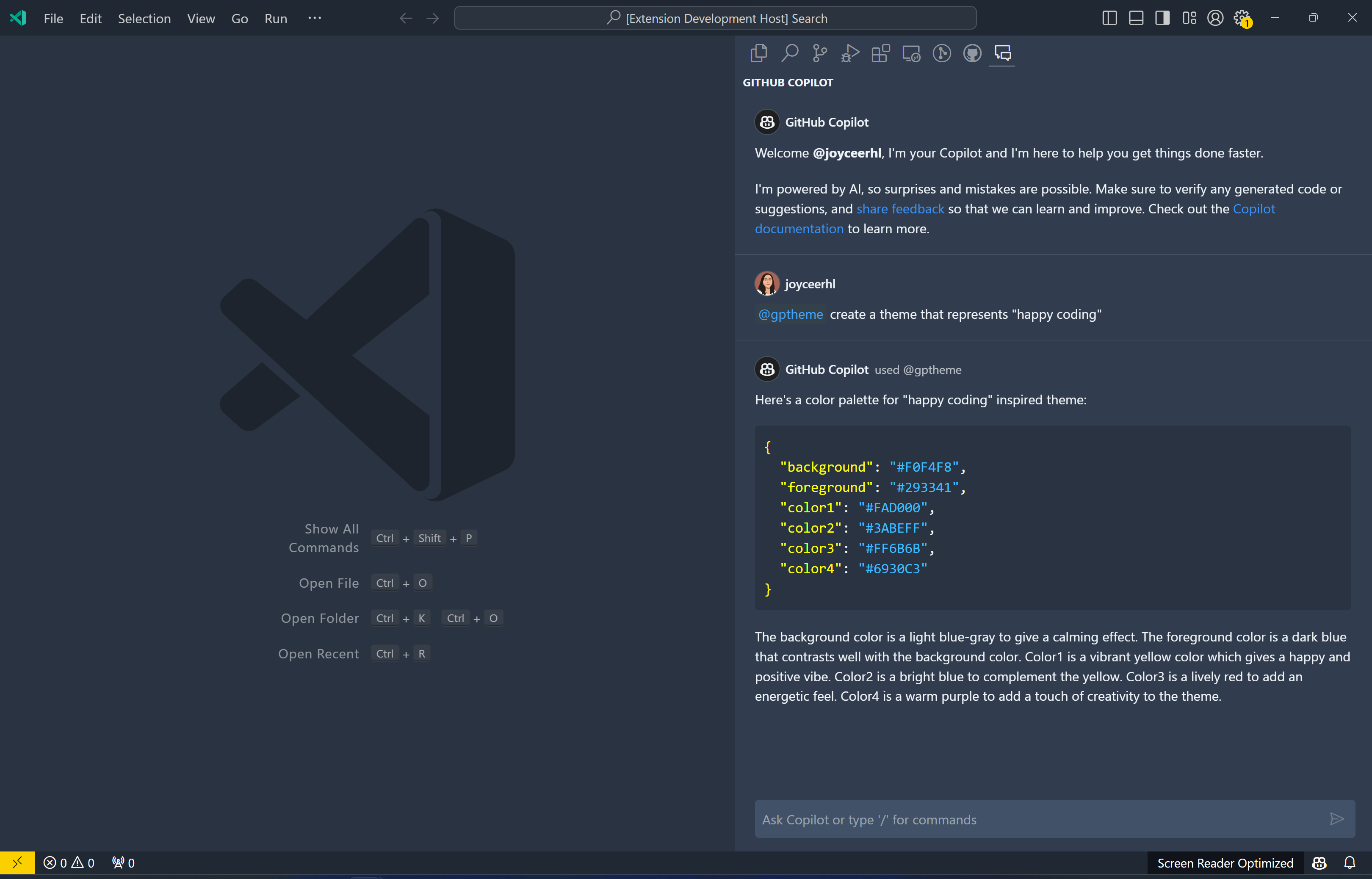
Task: Open the View menu
Action: pyautogui.click(x=201, y=18)
